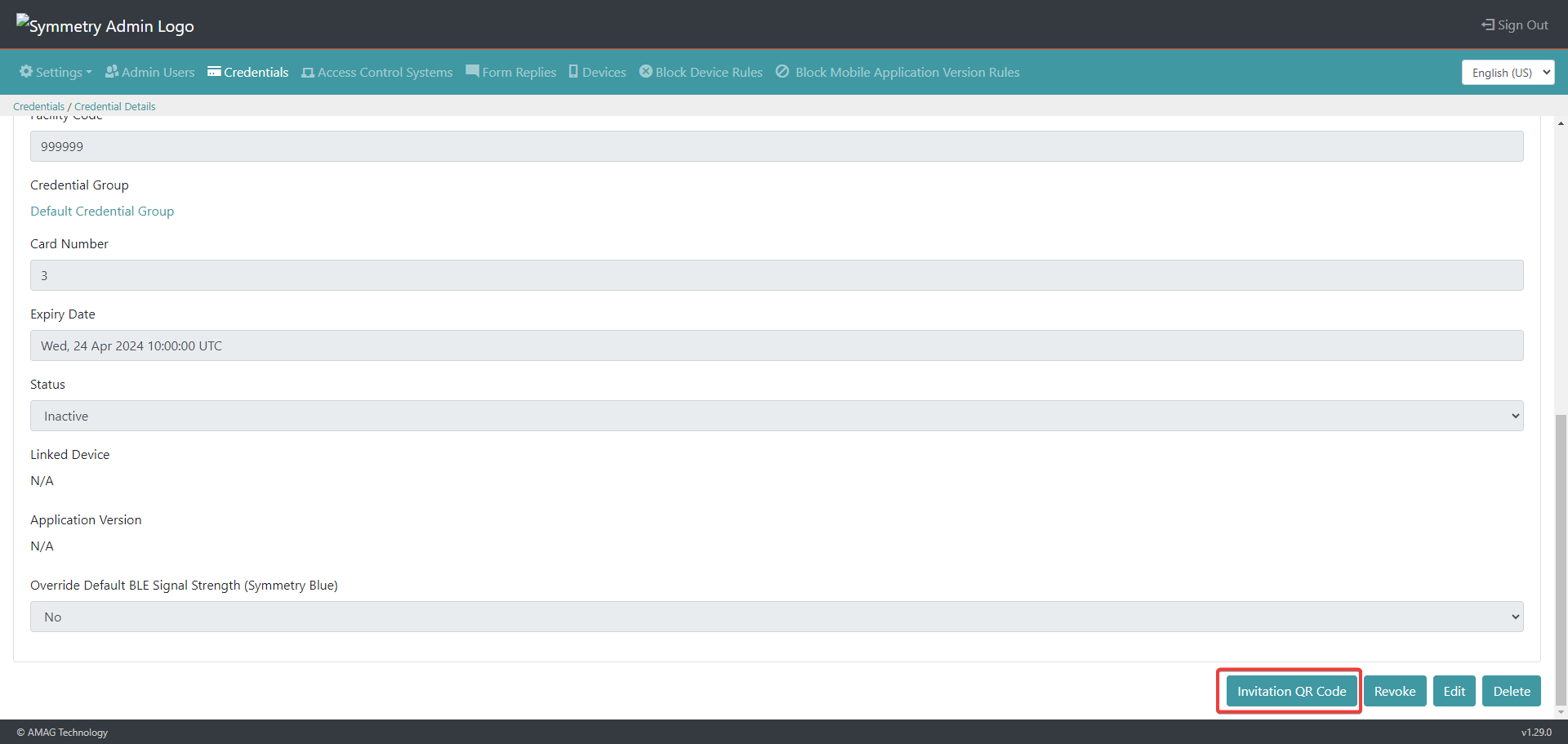Click the Settings gear icon
Viewport: 1568px width, 744px height.
click(26, 71)
